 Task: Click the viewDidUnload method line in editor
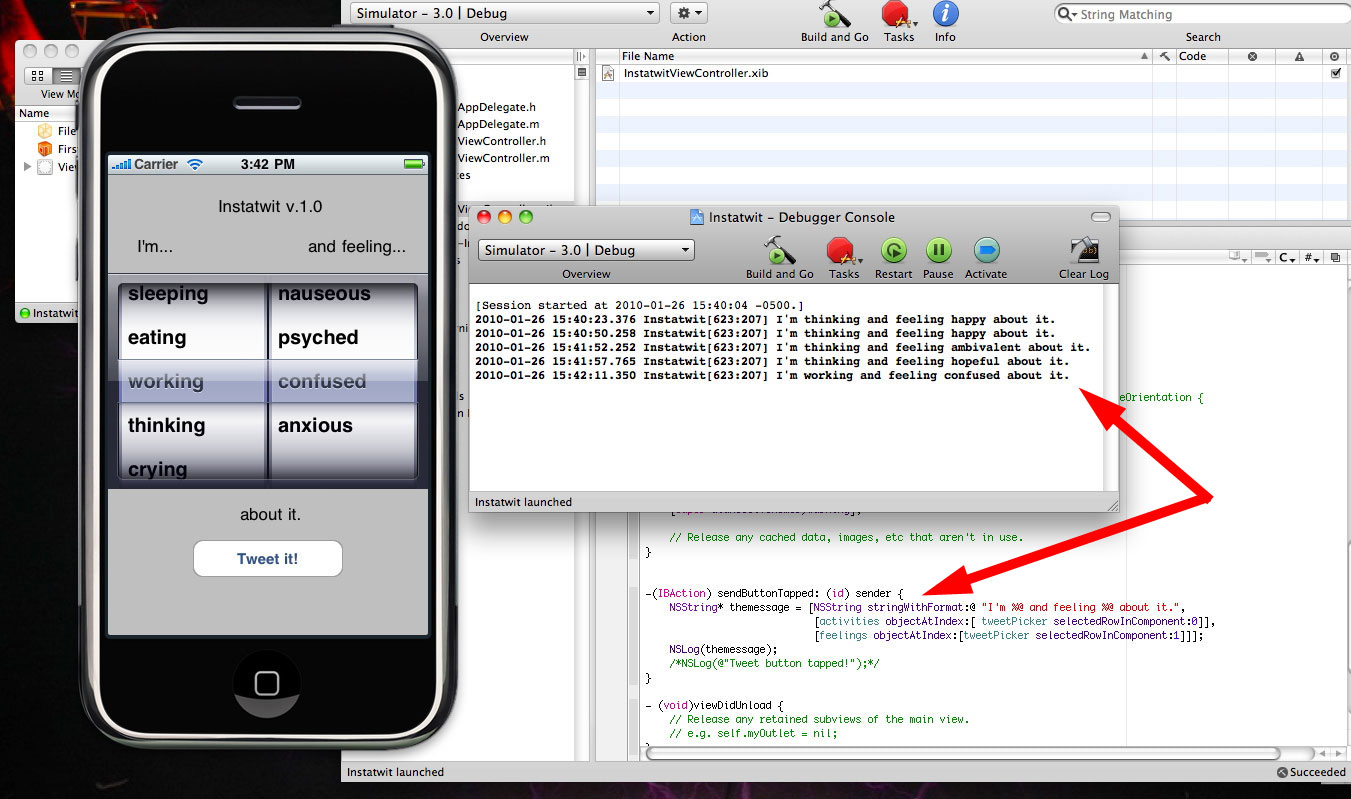(x=715, y=705)
